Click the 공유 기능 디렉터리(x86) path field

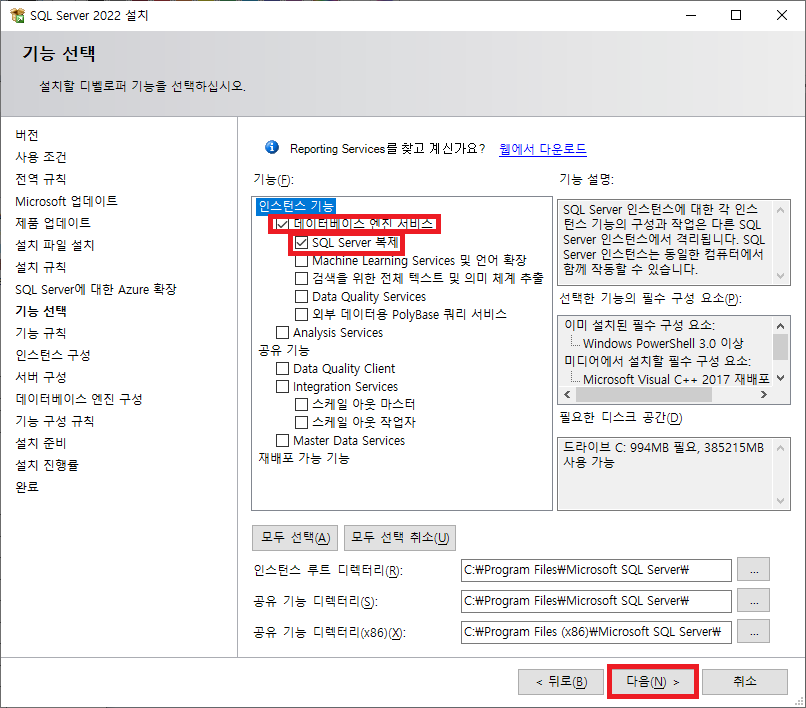click(596, 632)
